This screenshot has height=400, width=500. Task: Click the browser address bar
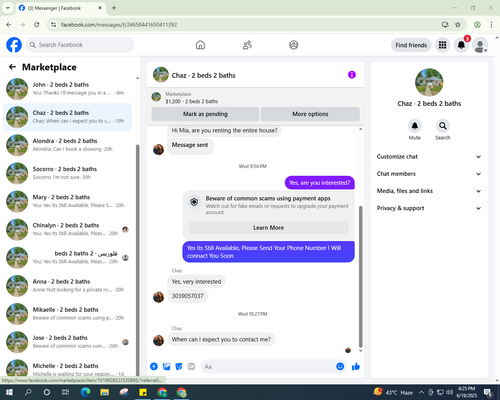point(247,24)
